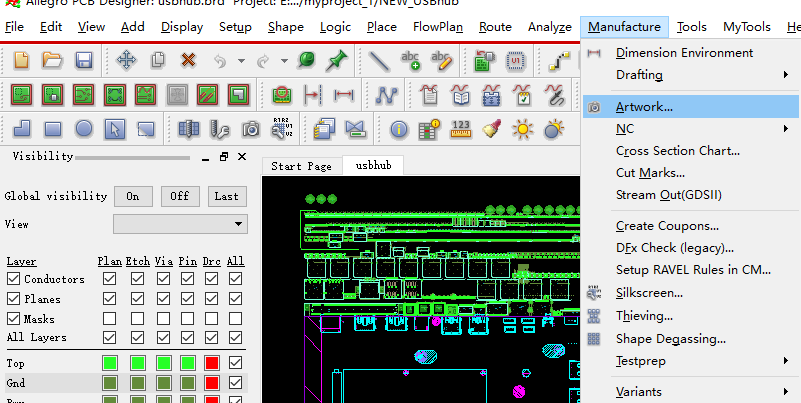Click the Open folder icon
The width and height of the screenshot is (801, 403).
(x=52, y=60)
